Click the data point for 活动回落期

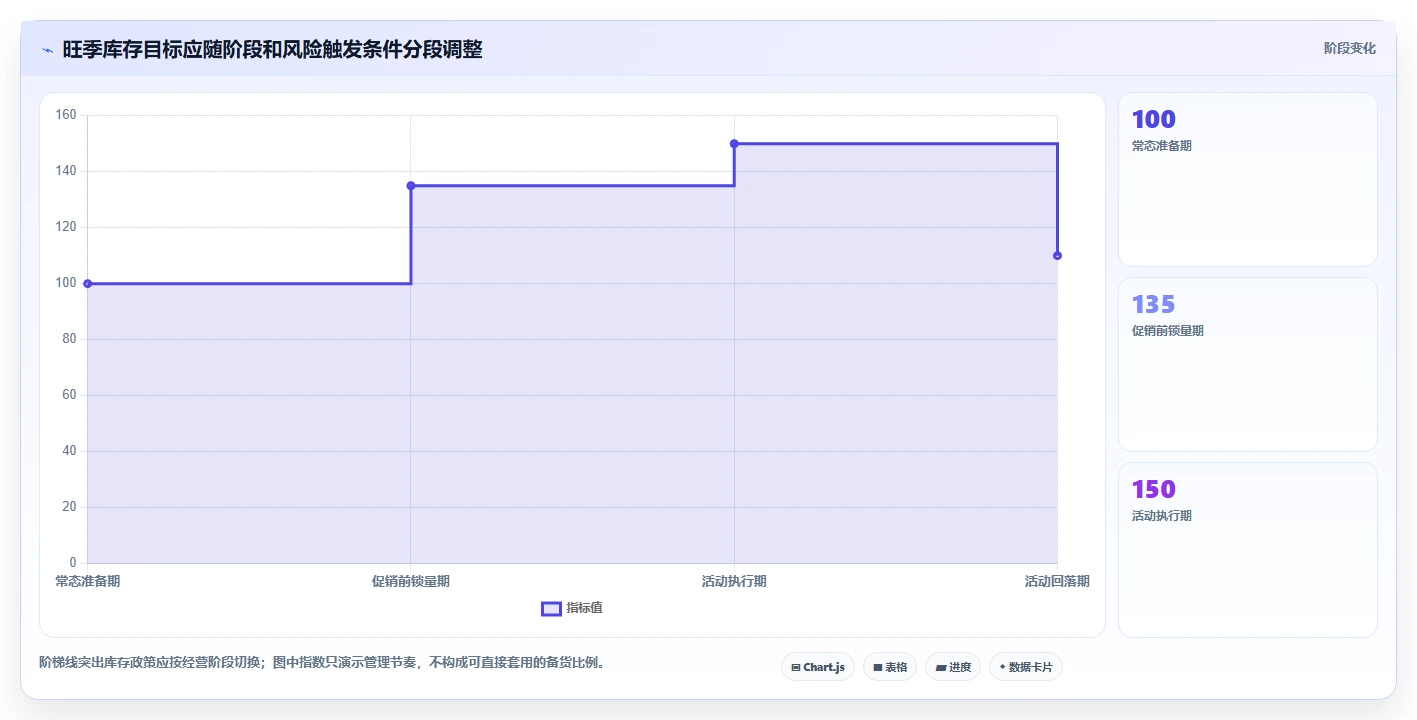(x=1057, y=256)
